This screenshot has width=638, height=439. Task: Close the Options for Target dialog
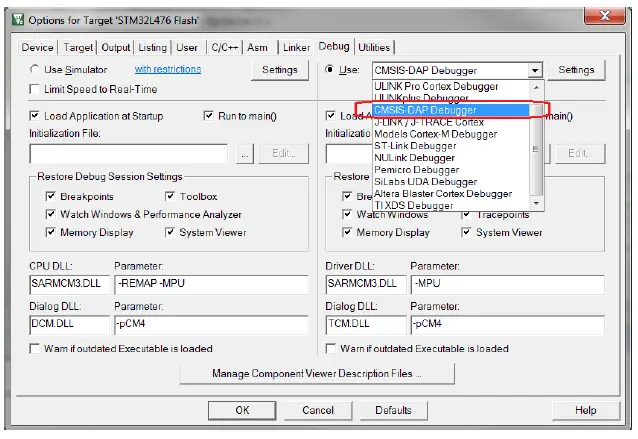click(x=605, y=16)
